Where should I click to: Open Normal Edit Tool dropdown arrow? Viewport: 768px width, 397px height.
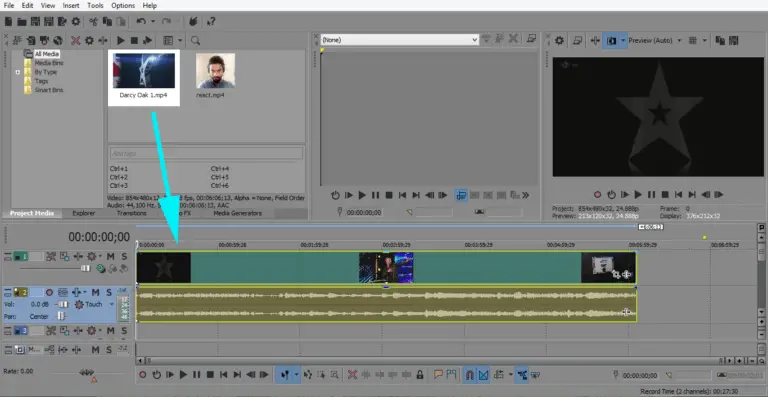pyautogui.click(x=296, y=375)
